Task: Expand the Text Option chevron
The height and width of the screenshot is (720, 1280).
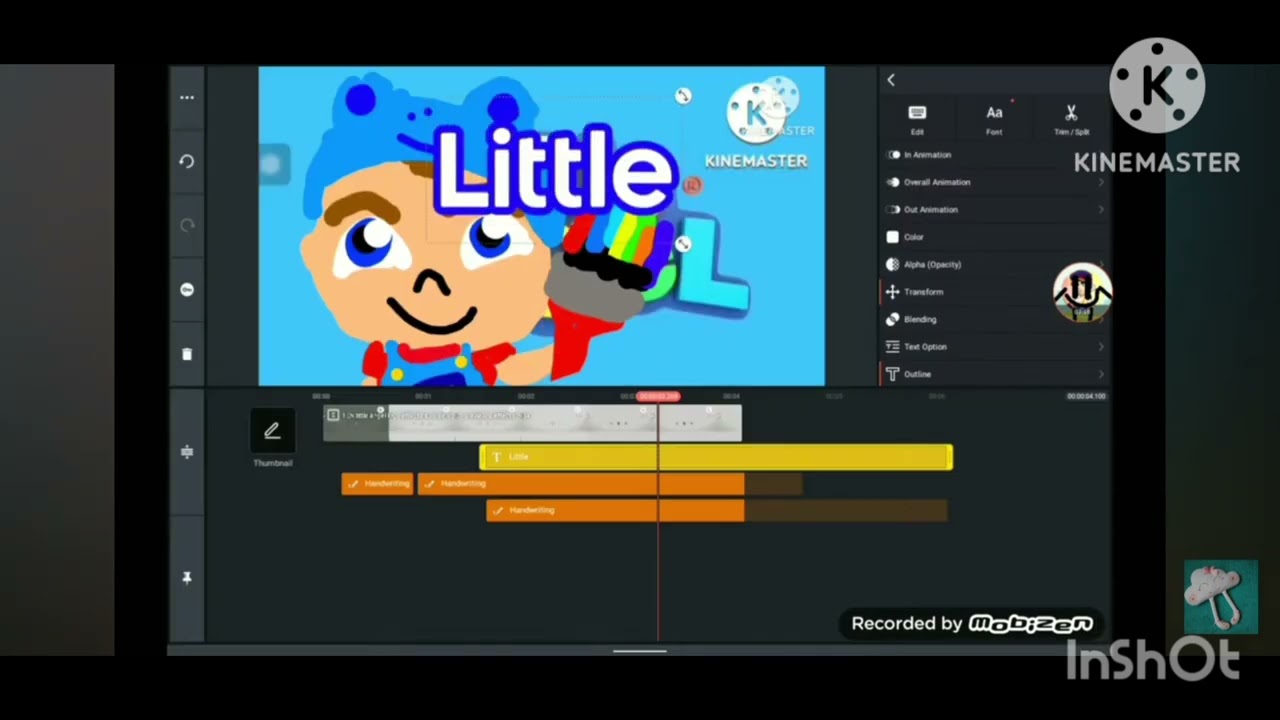Action: pos(1101,347)
